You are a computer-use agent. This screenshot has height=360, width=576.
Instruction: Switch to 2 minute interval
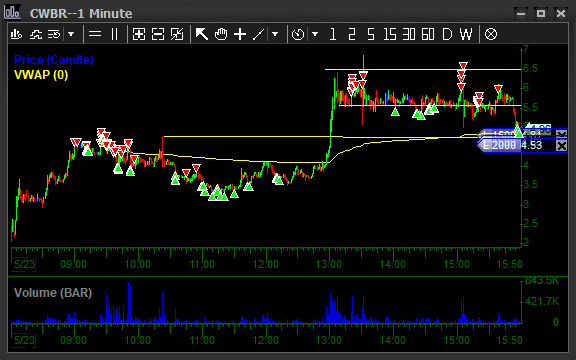click(352, 35)
